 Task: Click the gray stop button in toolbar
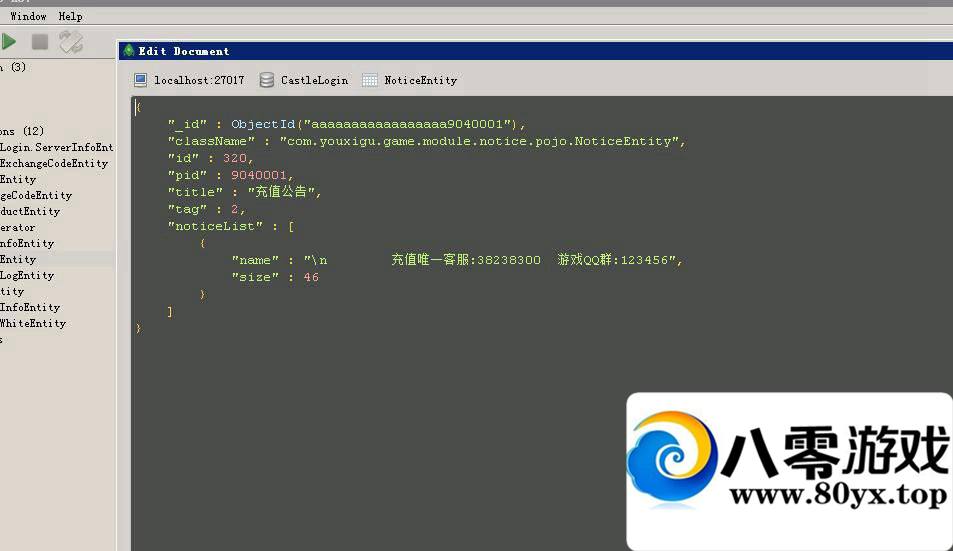[x=40, y=42]
